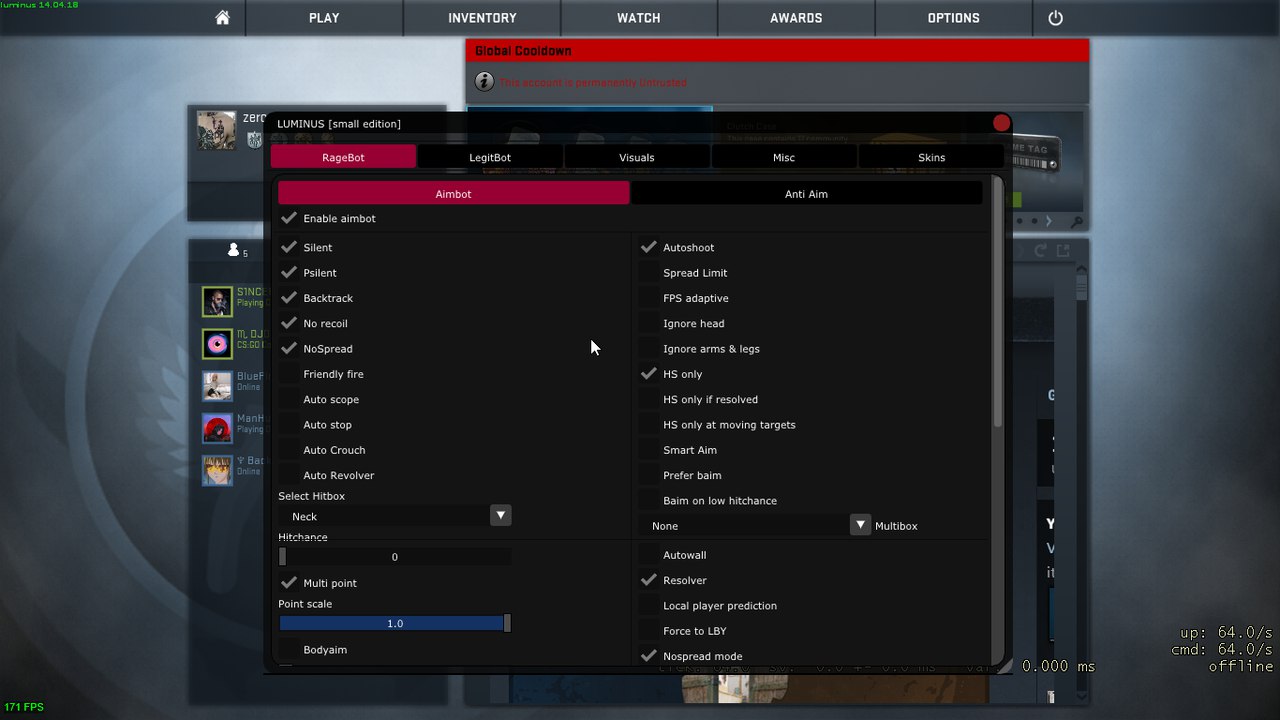The width and height of the screenshot is (1280, 720).
Task: Uncheck the HS only option
Action: coord(649,374)
